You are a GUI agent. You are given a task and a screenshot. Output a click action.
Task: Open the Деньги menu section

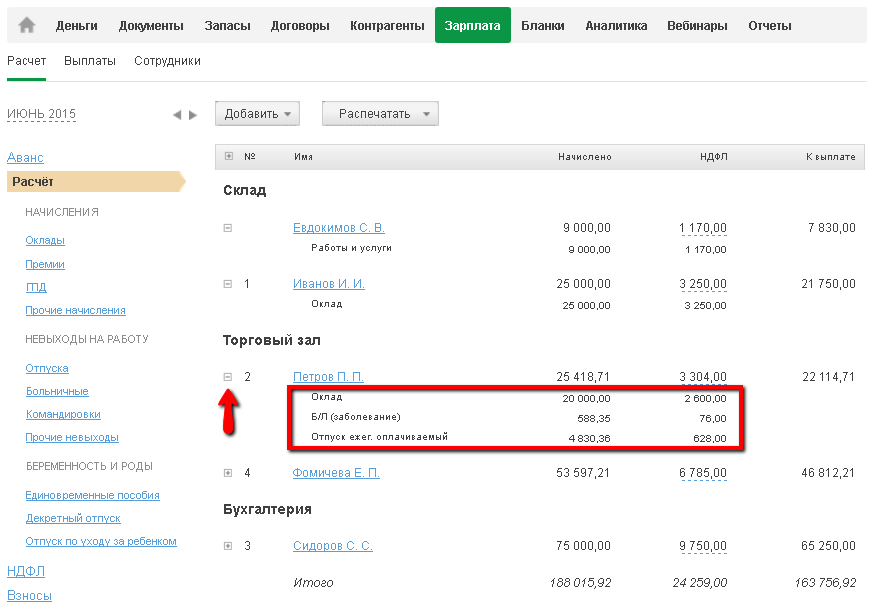pos(77,26)
